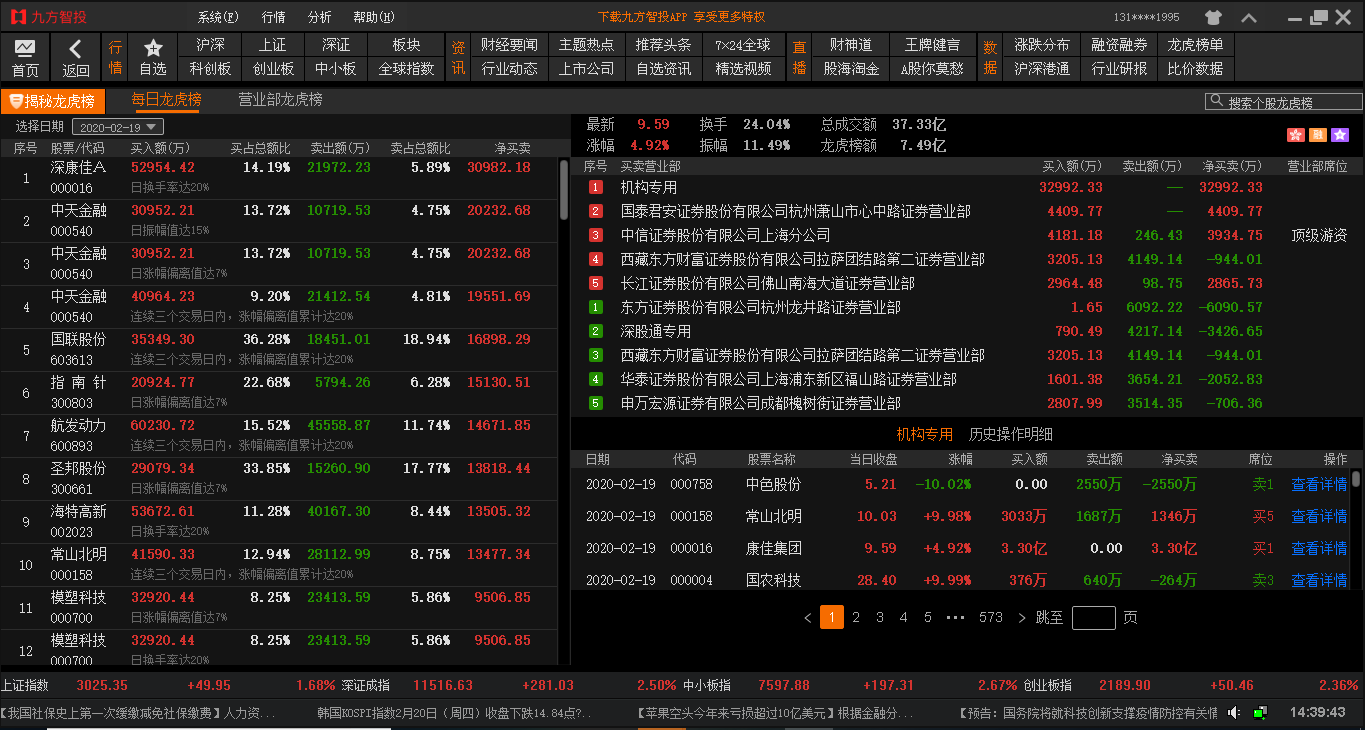Collapse the toolbar with the up chevron
The image size is (1365, 730).
coord(1249,17)
